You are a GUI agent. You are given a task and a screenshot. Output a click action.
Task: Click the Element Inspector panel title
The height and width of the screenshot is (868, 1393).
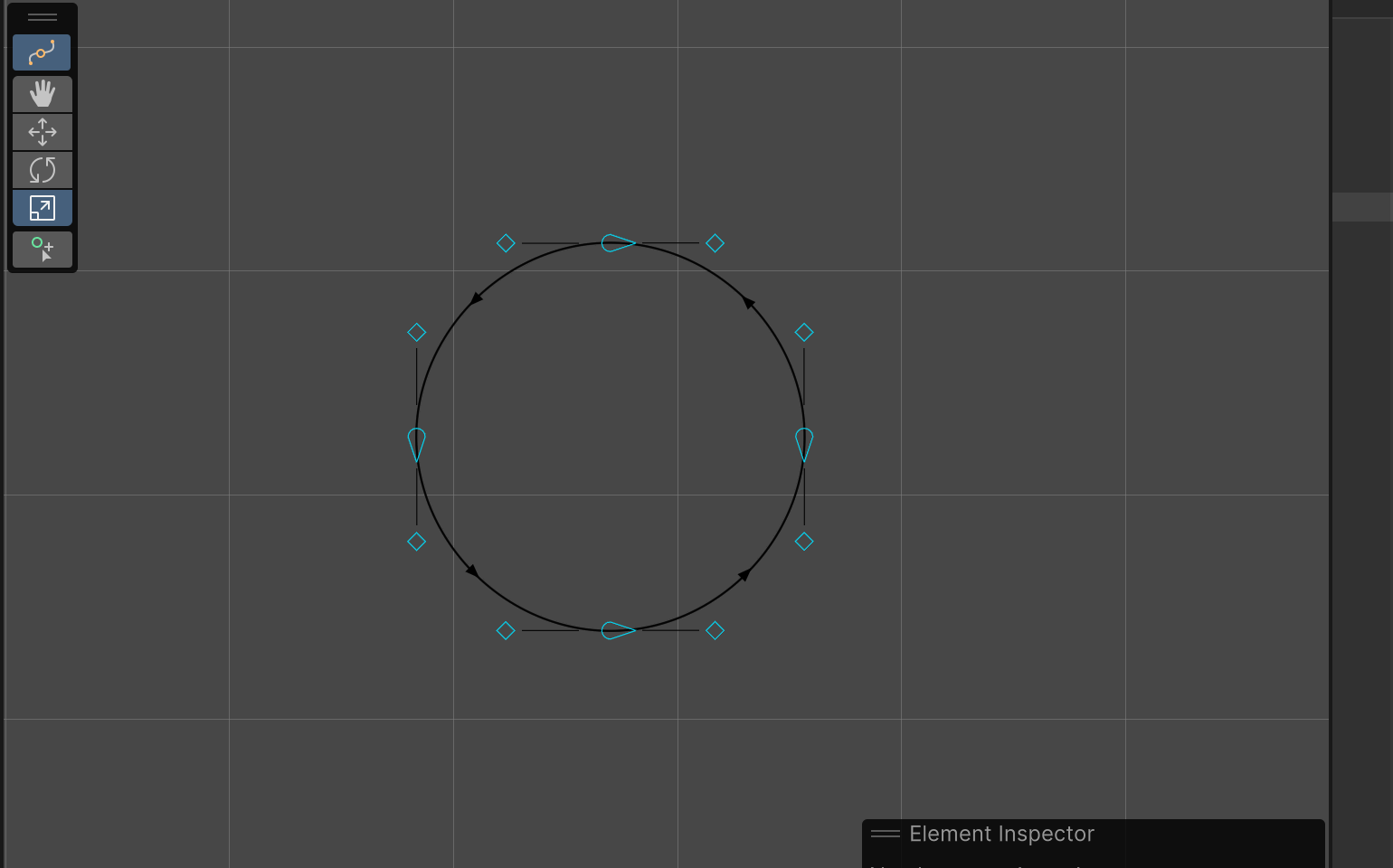(x=1001, y=834)
